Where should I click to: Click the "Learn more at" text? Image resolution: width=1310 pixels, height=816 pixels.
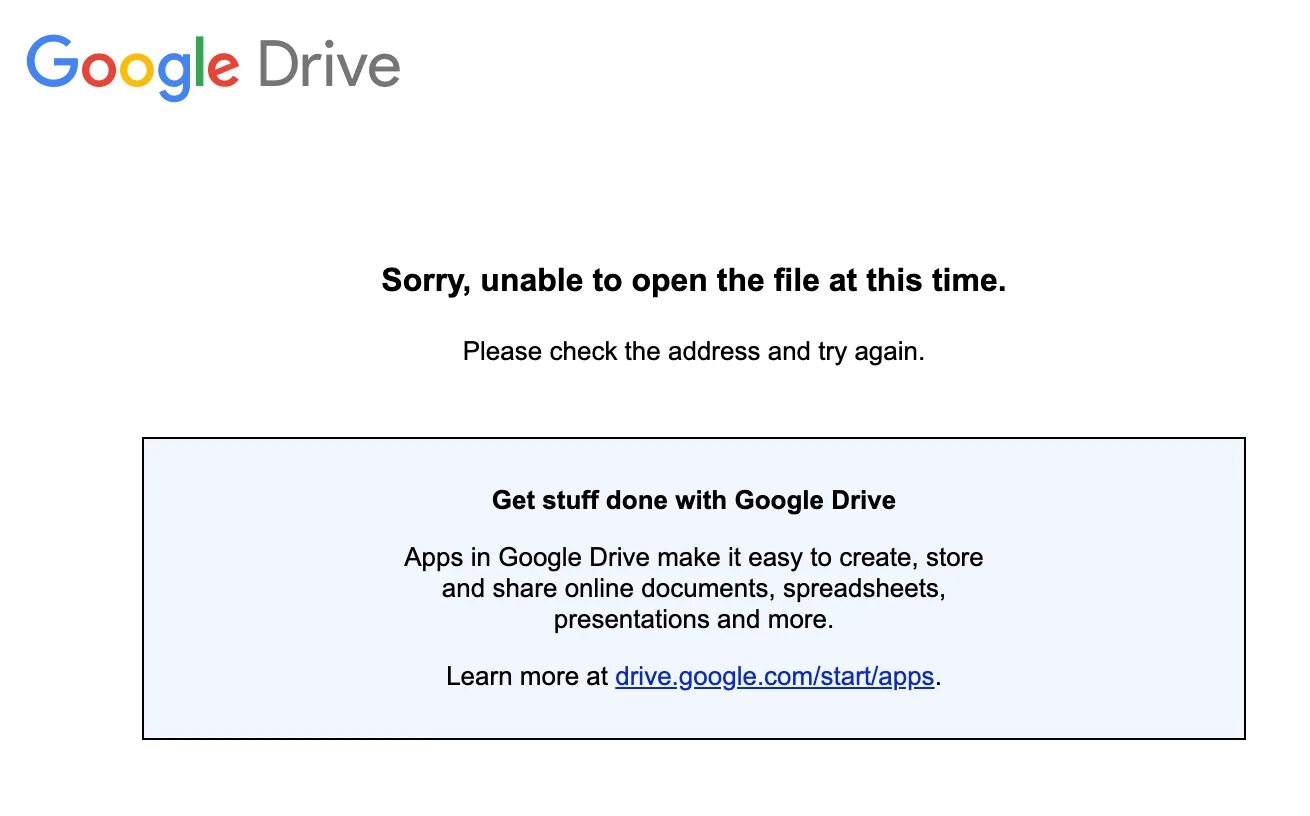(x=527, y=676)
